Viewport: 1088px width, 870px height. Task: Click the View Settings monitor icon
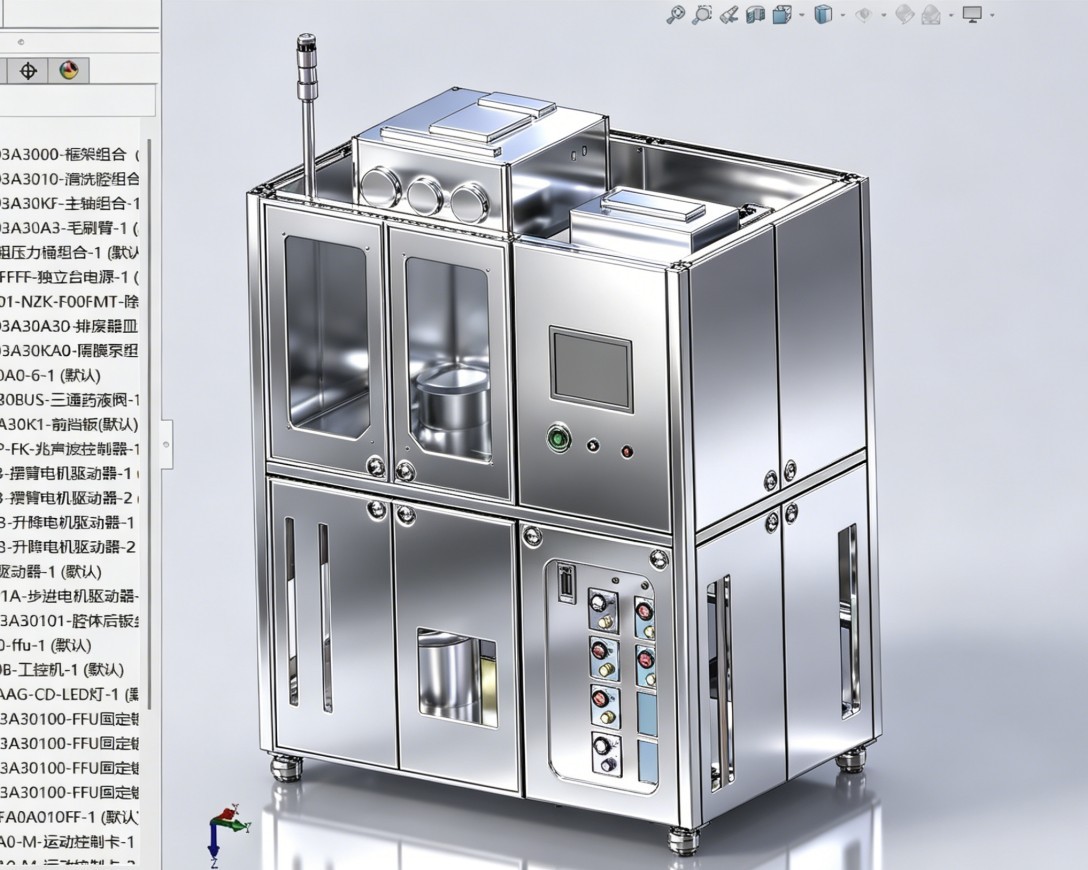(x=973, y=14)
